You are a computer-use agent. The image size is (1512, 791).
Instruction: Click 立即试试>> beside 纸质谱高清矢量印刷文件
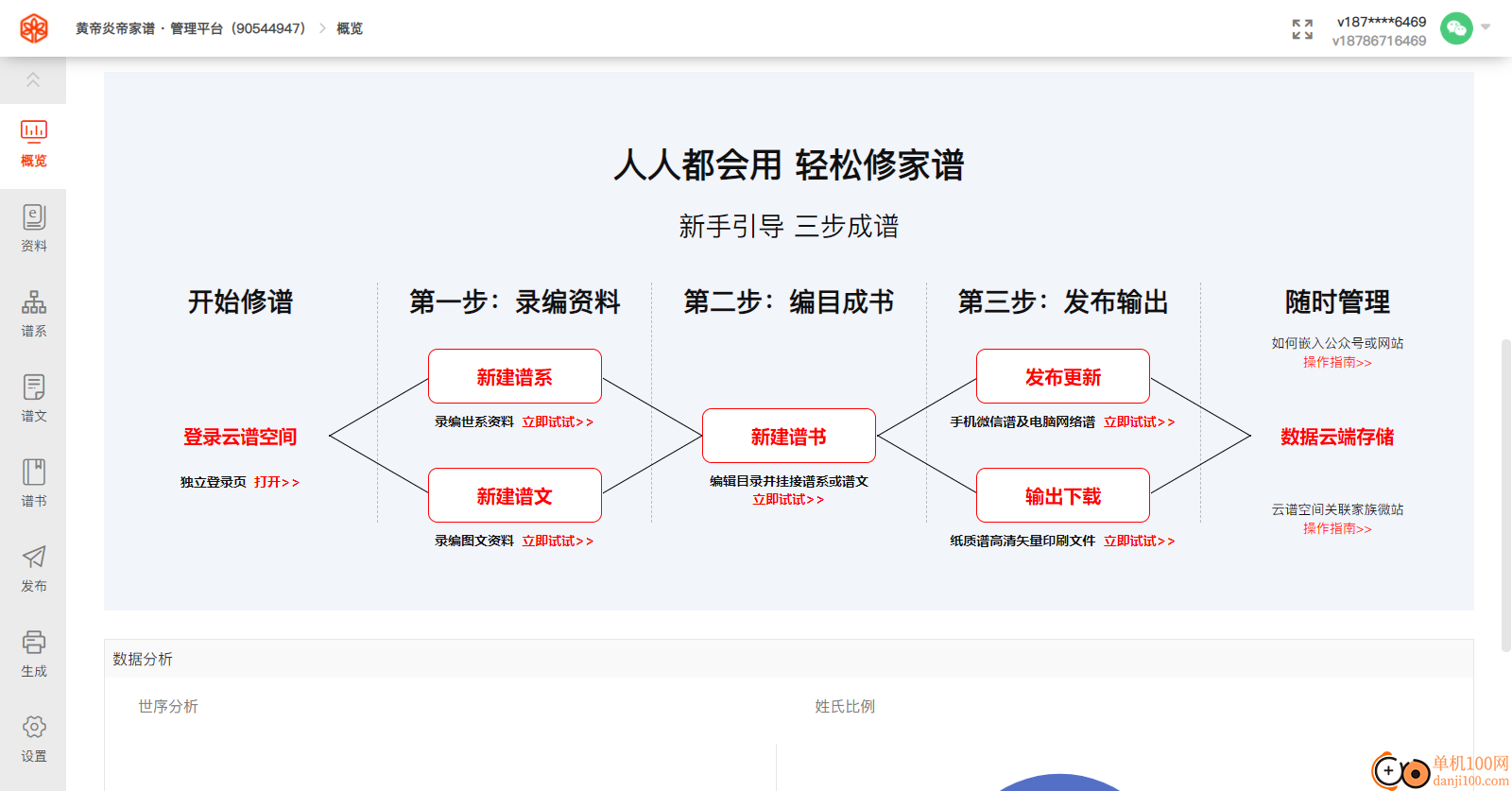click(1140, 541)
